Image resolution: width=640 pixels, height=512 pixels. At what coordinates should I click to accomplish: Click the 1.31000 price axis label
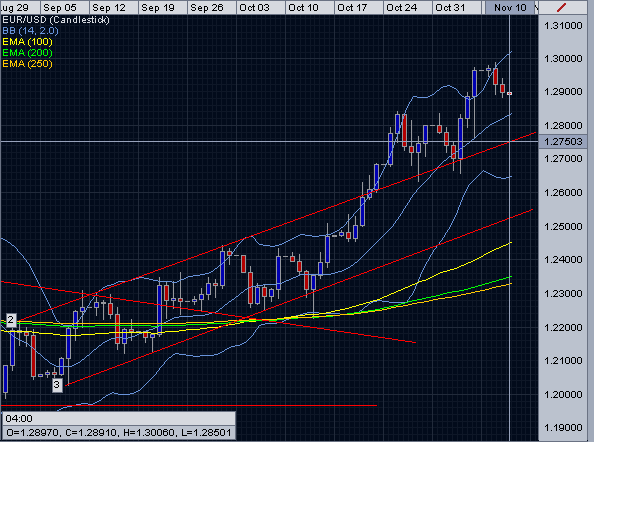tap(563, 26)
